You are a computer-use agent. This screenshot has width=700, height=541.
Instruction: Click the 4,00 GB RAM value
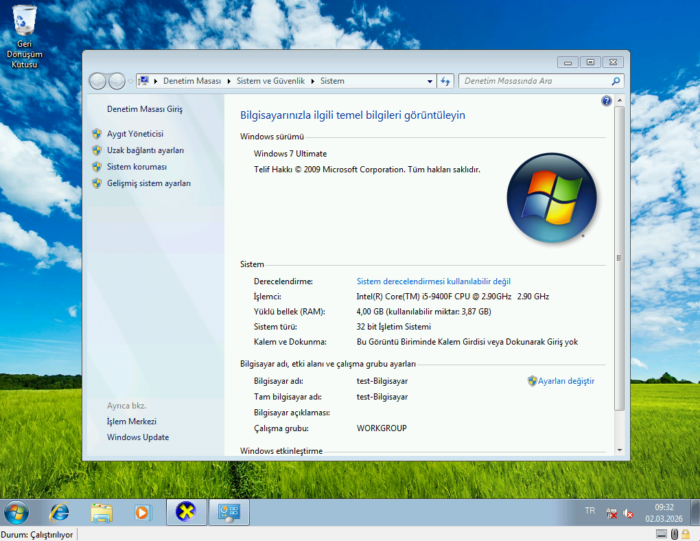click(x=424, y=312)
